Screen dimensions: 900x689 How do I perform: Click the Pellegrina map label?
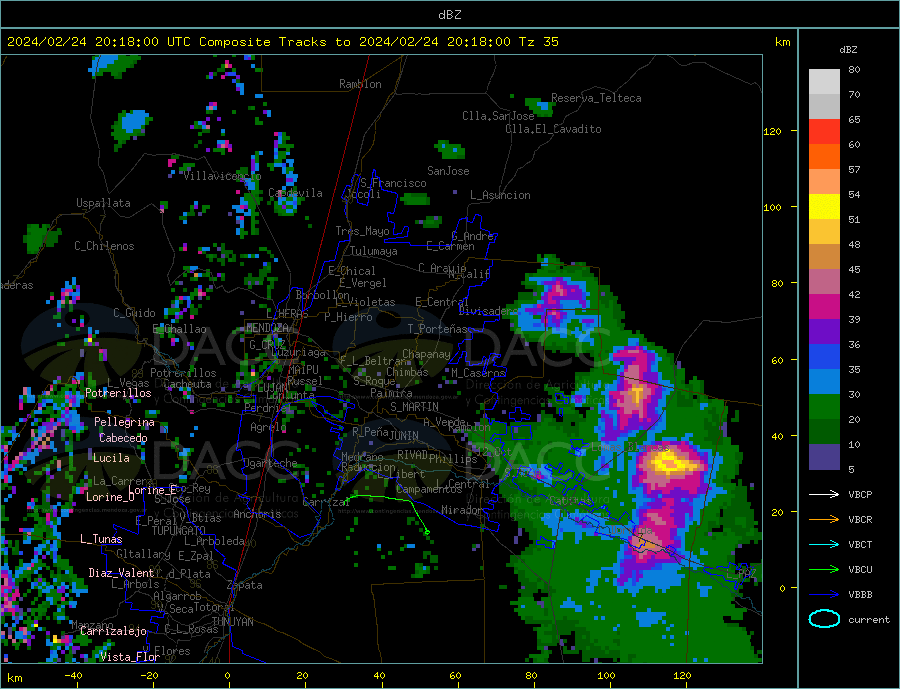click(x=124, y=422)
